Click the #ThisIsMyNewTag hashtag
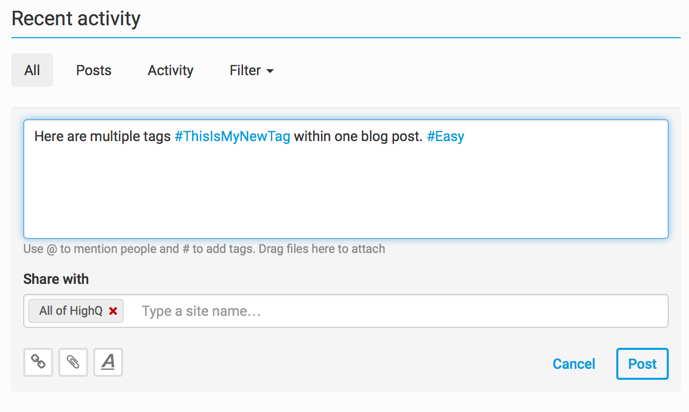The image size is (689, 412). point(232,136)
